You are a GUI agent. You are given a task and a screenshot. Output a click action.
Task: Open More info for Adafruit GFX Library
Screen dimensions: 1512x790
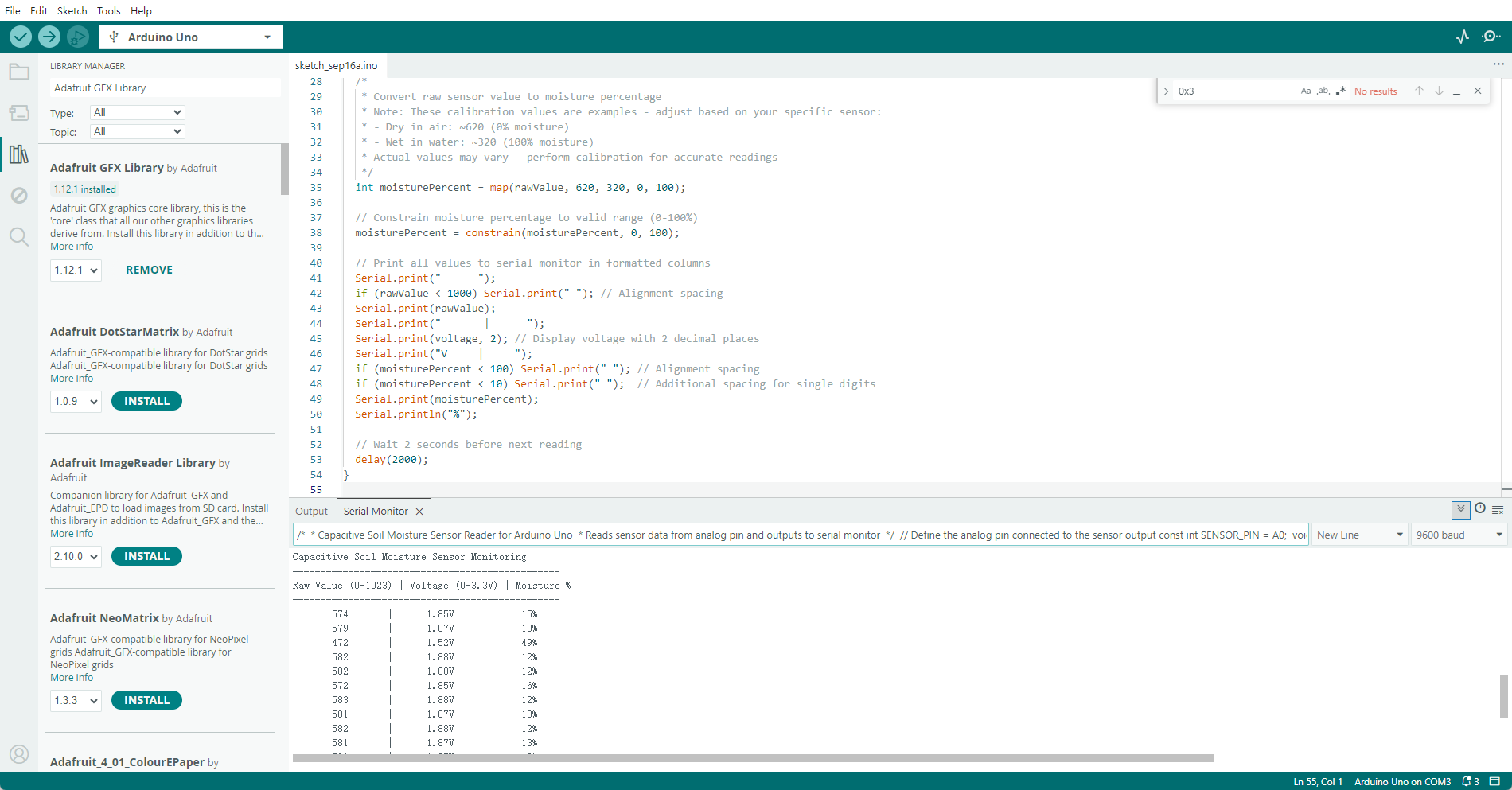coord(72,247)
